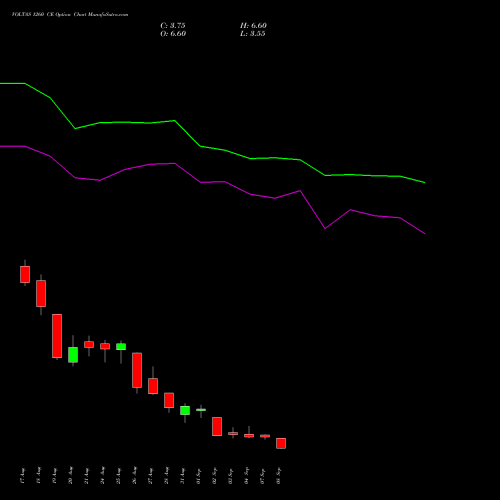Click the green moving average line
Image resolution: width=500 pixels, height=500 pixels.
tap(200, 146)
